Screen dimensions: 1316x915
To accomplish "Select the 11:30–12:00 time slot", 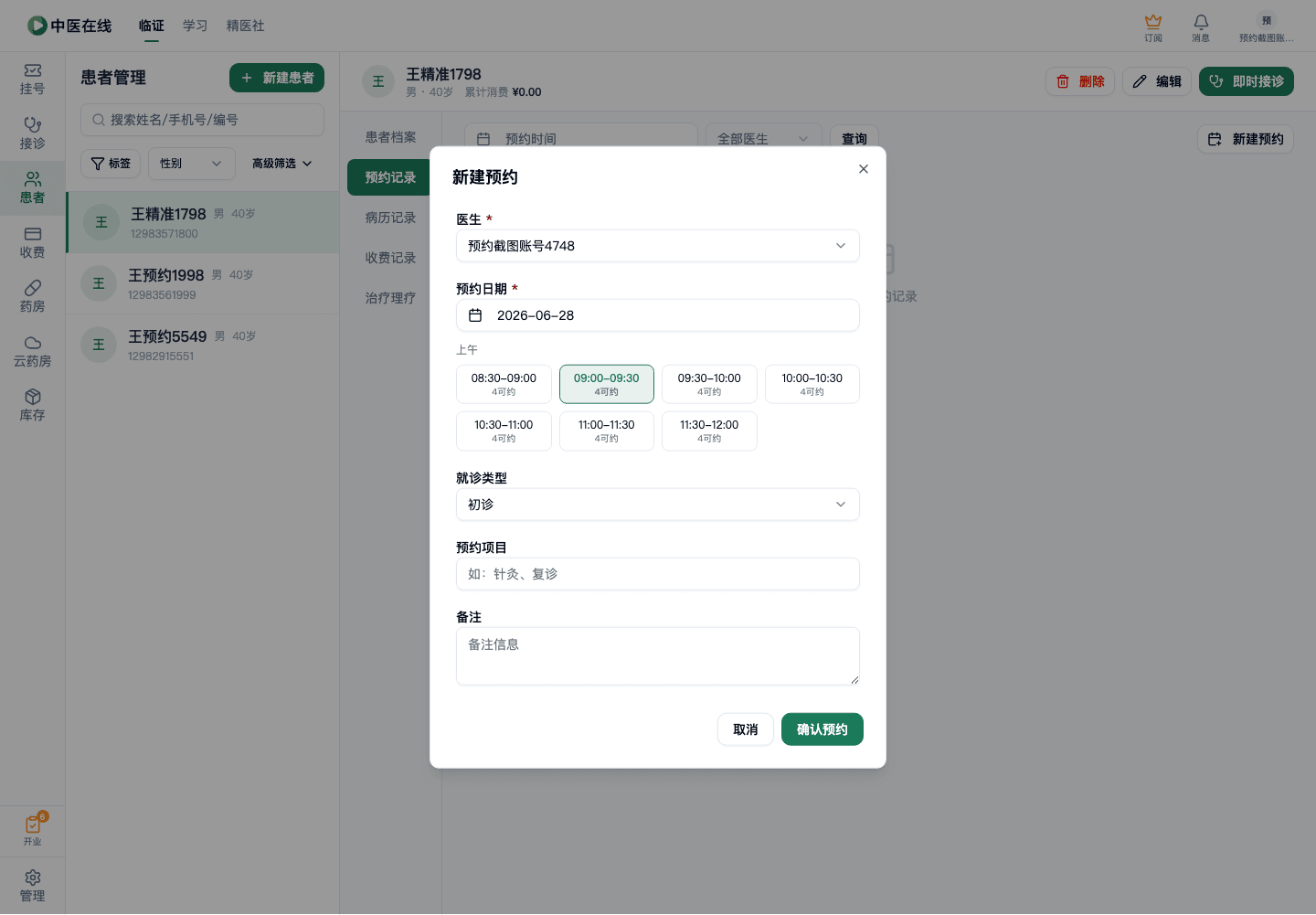I will [x=709, y=431].
